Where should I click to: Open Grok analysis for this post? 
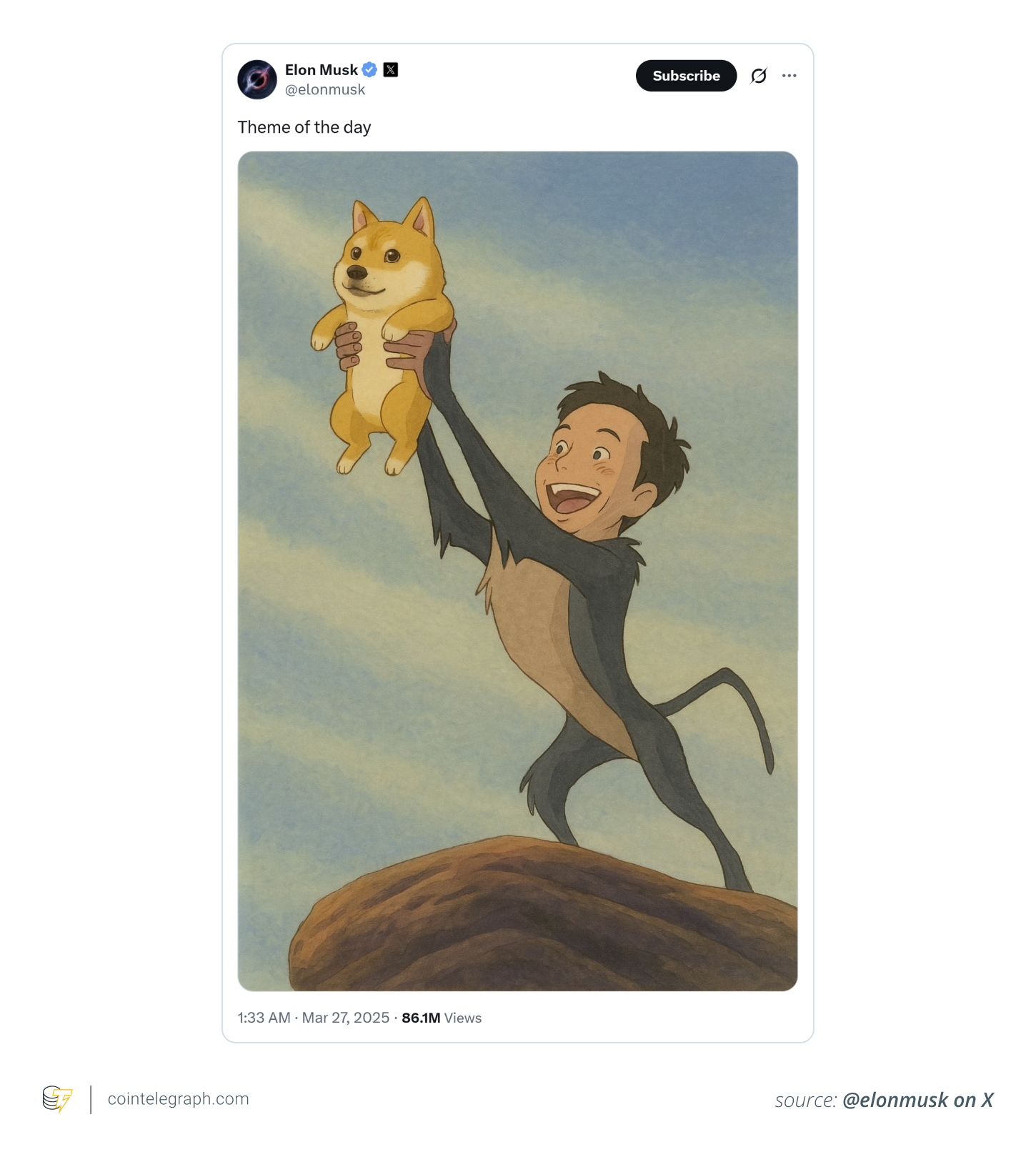pos(759,75)
